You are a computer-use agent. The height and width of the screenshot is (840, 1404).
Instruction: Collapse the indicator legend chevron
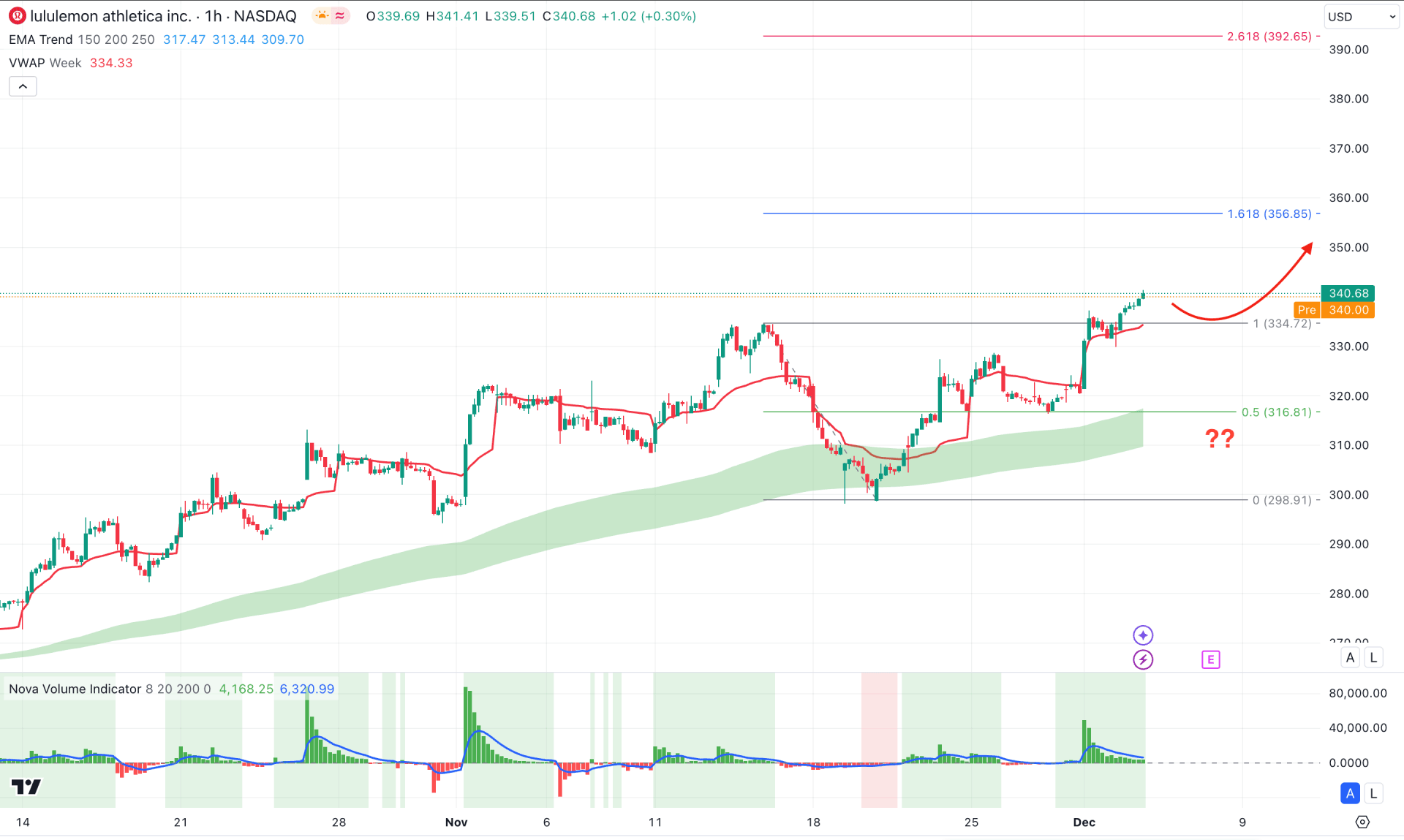click(x=23, y=86)
